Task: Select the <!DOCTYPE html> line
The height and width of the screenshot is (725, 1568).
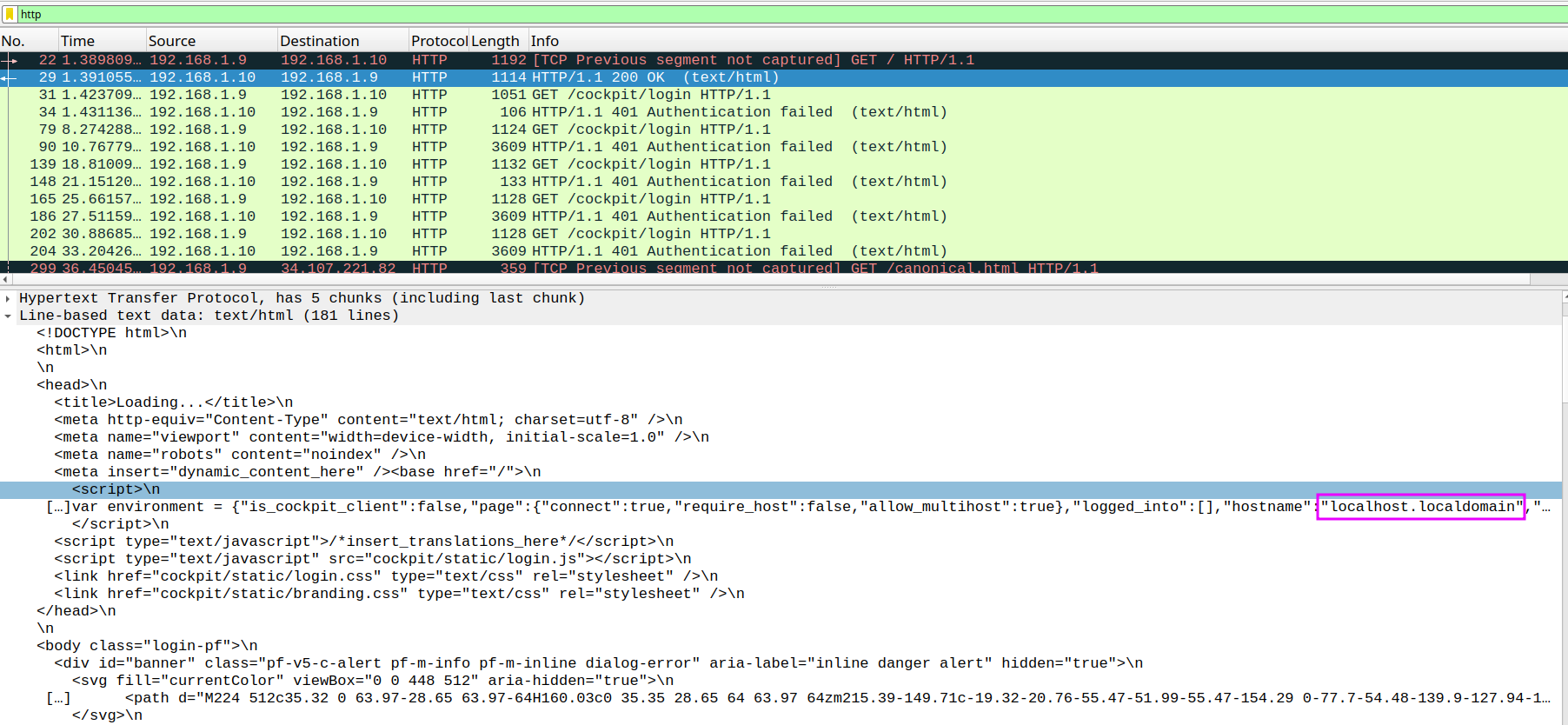Action: click(111, 333)
